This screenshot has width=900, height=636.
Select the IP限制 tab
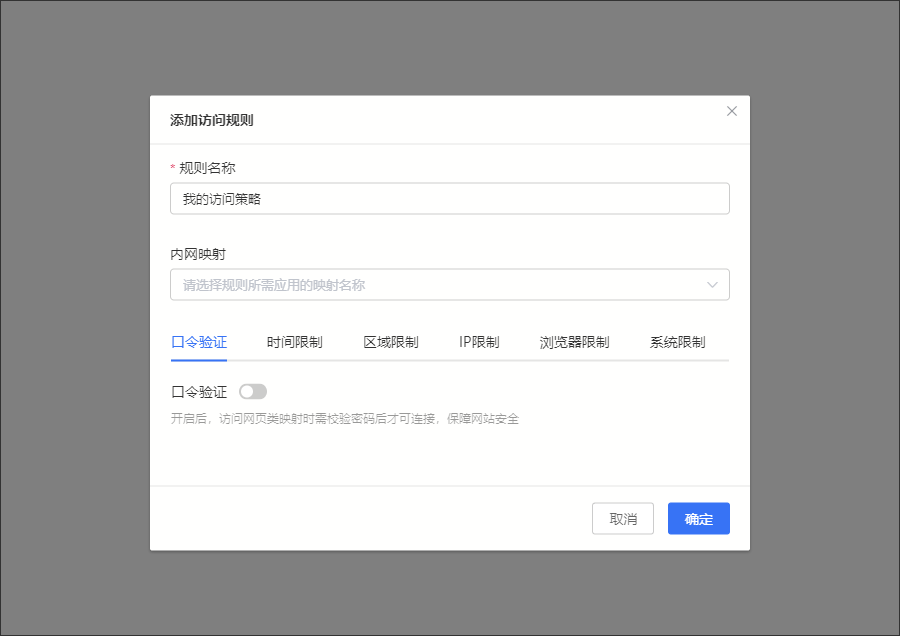pos(479,342)
